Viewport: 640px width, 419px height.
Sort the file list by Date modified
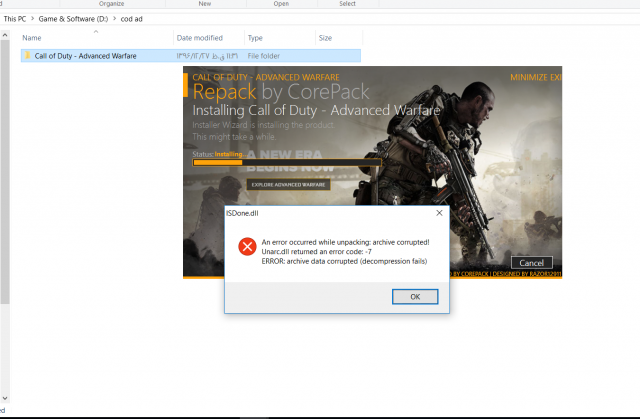[x=200, y=38]
